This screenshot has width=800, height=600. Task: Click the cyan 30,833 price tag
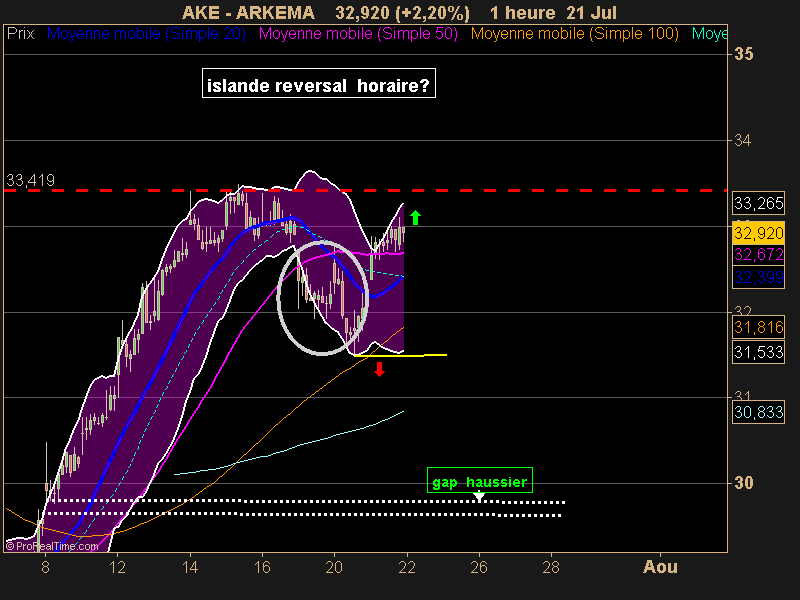click(758, 412)
